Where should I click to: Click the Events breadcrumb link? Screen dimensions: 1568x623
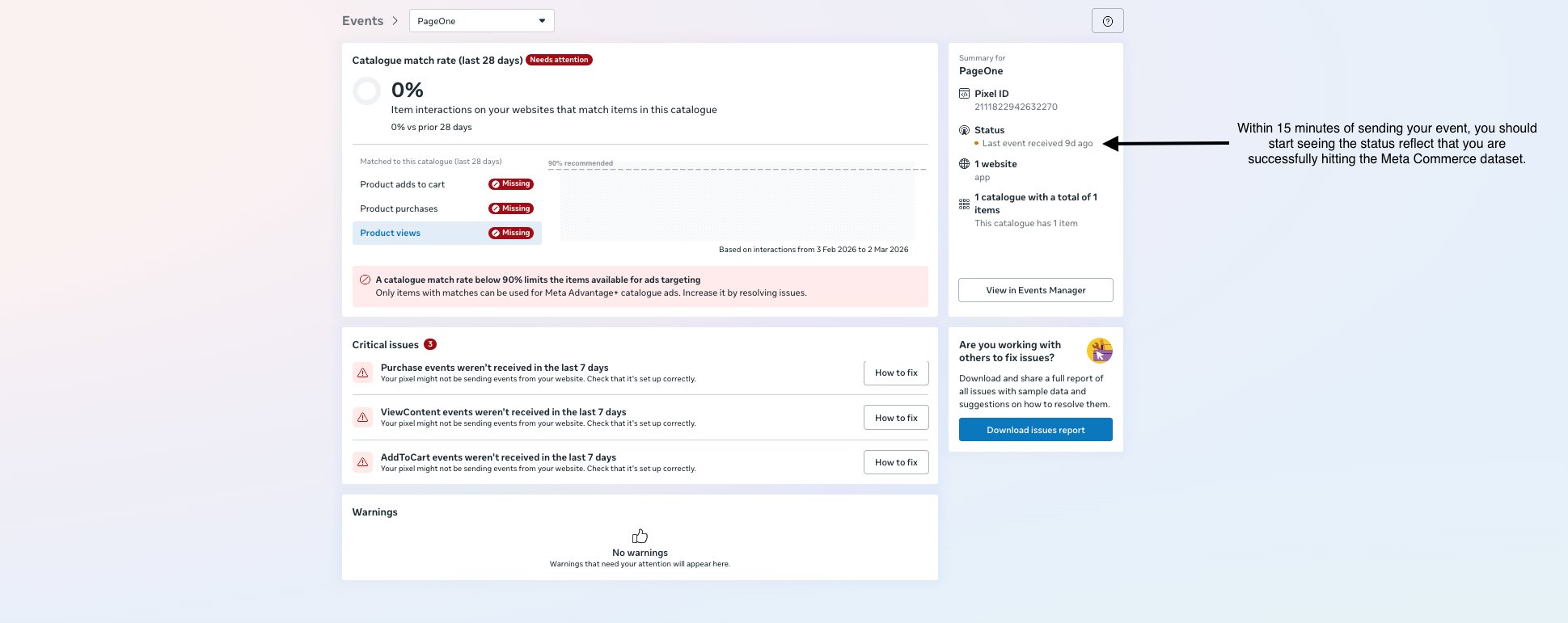coord(362,21)
